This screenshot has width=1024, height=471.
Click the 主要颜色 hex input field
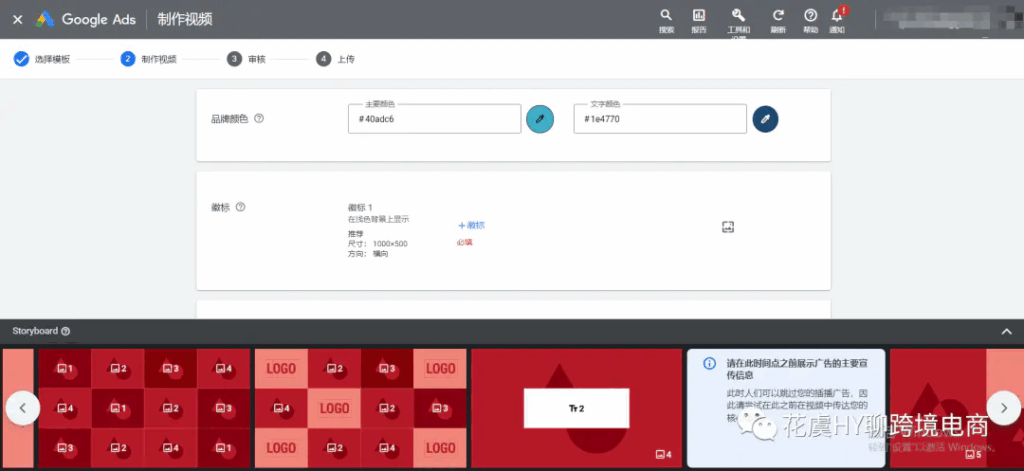435,119
